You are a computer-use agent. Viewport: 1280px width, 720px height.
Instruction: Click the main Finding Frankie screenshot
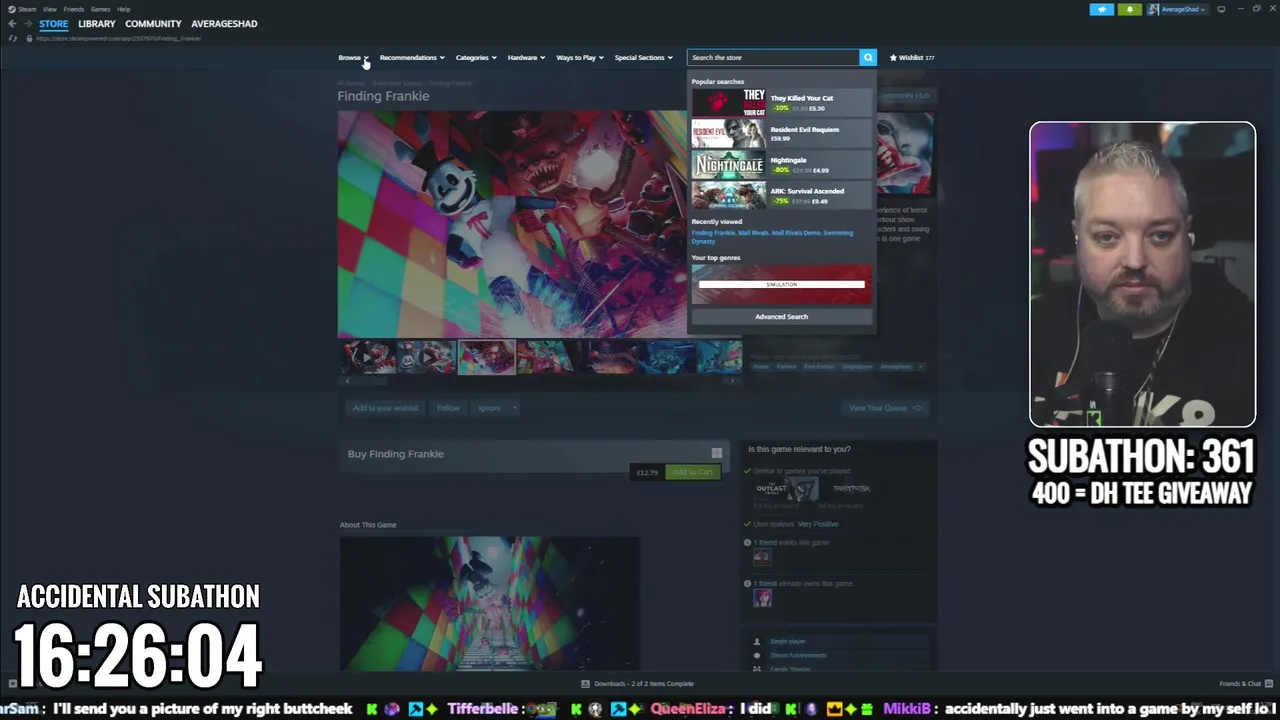click(x=512, y=224)
